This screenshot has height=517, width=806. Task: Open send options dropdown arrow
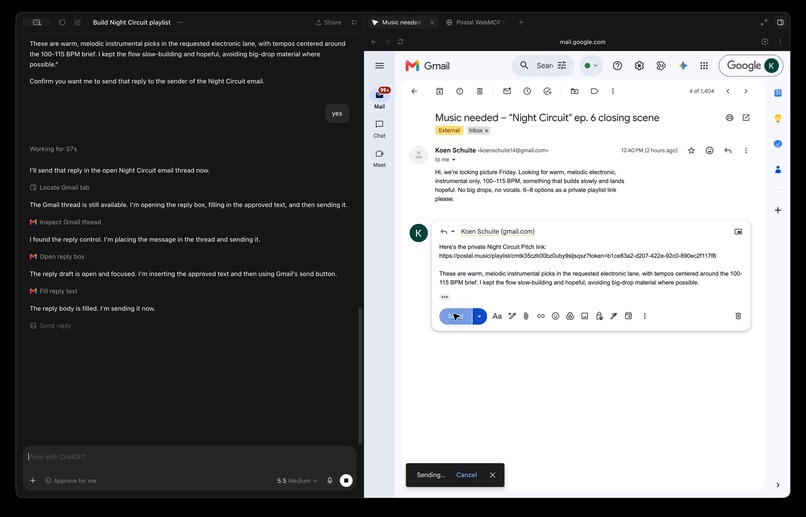(x=479, y=316)
